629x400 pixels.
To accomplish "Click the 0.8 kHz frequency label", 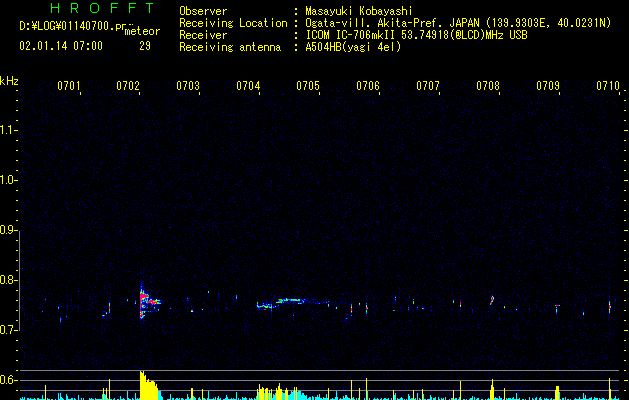I will pyautogui.click(x=8, y=280).
